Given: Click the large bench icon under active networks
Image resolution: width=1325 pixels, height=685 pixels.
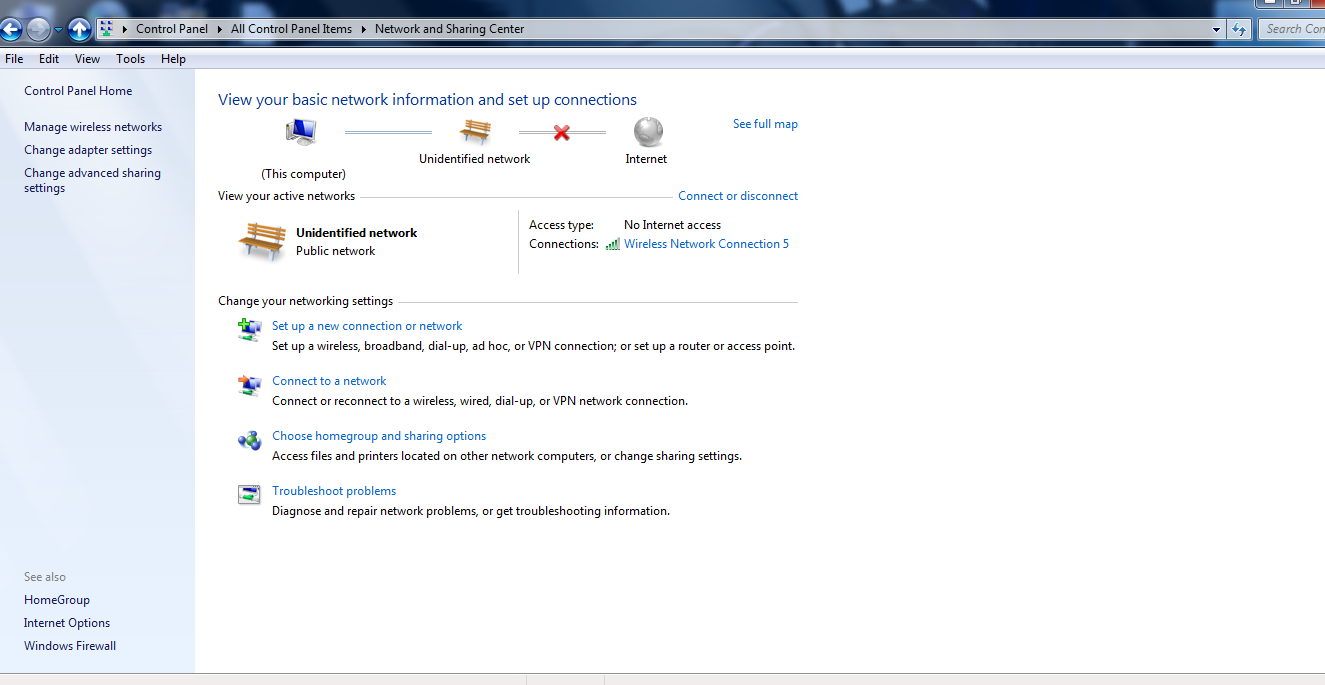Looking at the screenshot, I should (x=262, y=241).
